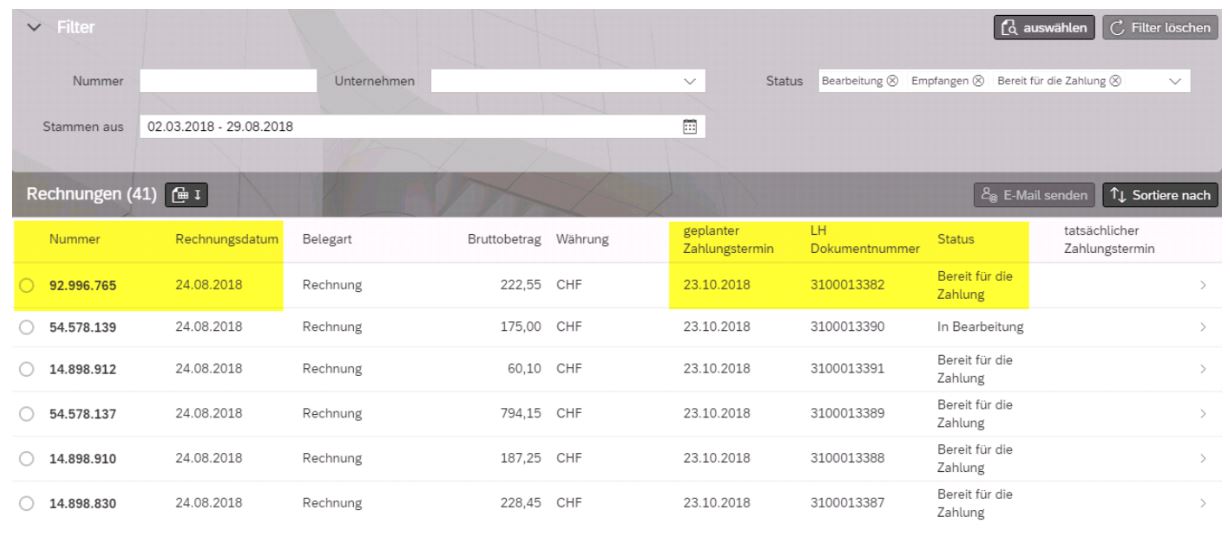Click the export icon beside Rechnungen (41)
Viewport: 1230px width, 555px height.
(187, 193)
